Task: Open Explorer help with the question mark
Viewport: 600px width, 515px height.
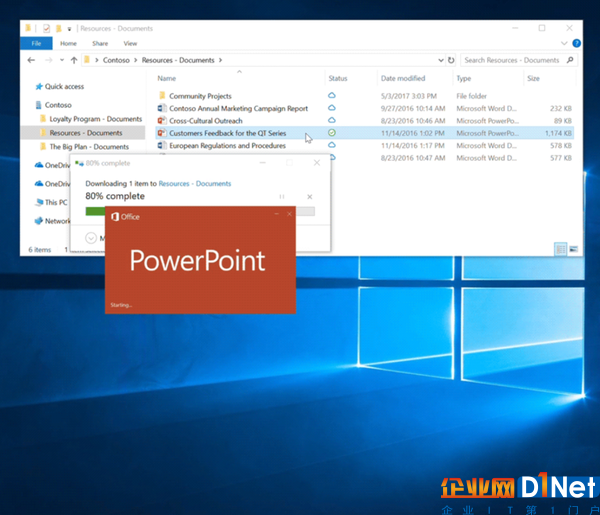Action: [x=576, y=43]
